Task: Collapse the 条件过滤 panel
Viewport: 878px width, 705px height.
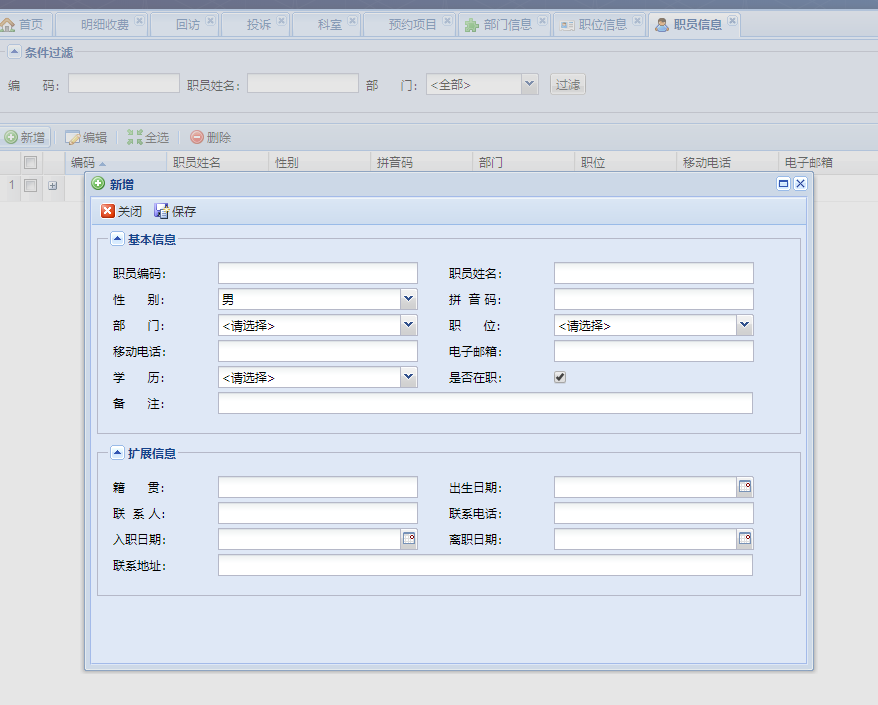Action: click(15, 52)
